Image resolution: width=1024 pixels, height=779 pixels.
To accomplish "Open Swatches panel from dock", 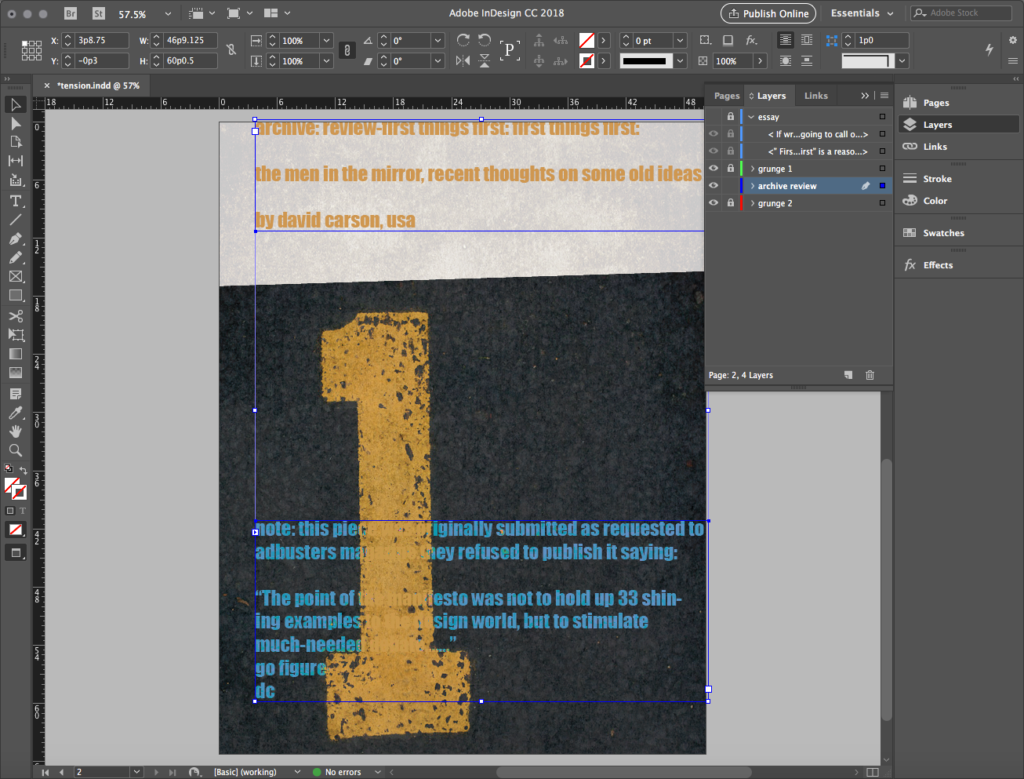I will pos(944,233).
